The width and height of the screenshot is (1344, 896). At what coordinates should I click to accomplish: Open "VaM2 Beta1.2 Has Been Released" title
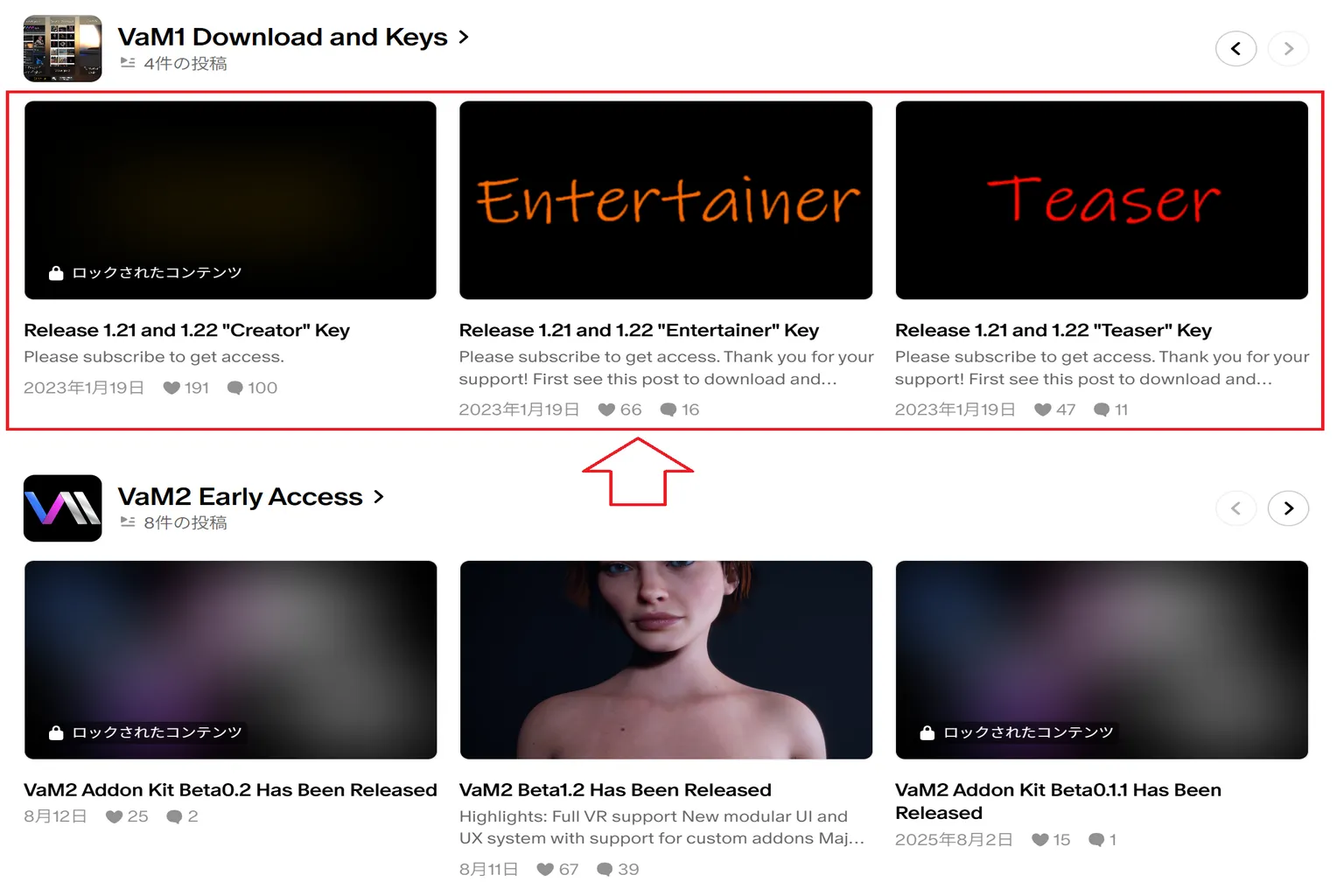[x=615, y=789]
